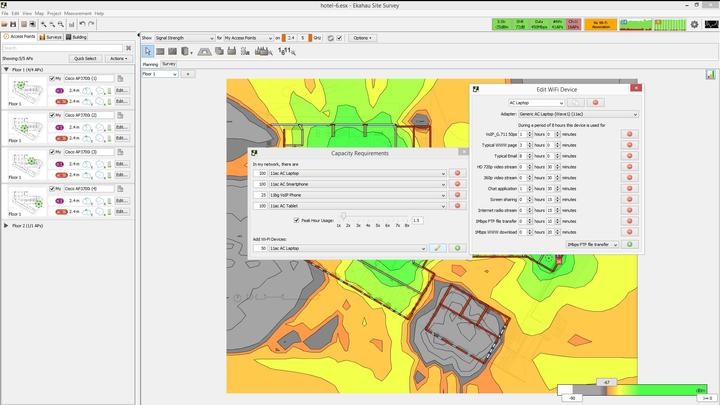
Task: Open AC Laptop dropdown in Edit WiFi Device
Action: coord(536,103)
